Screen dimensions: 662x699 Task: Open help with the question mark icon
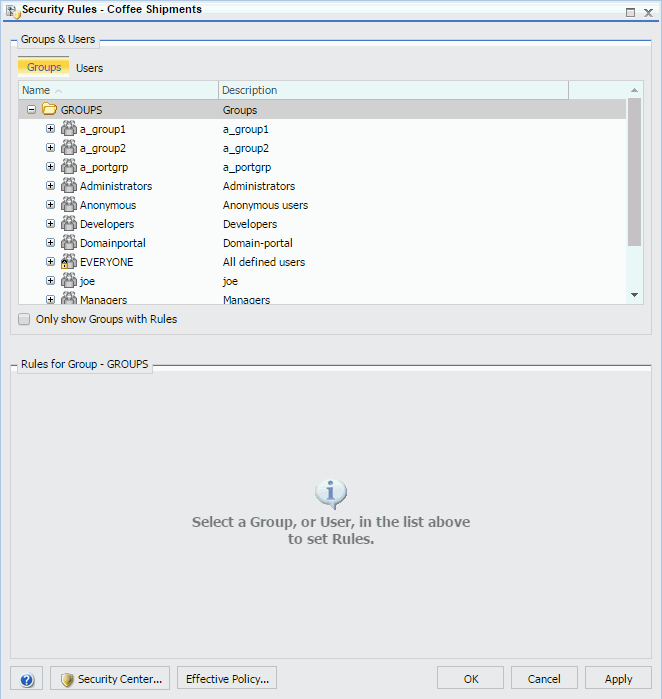27,679
